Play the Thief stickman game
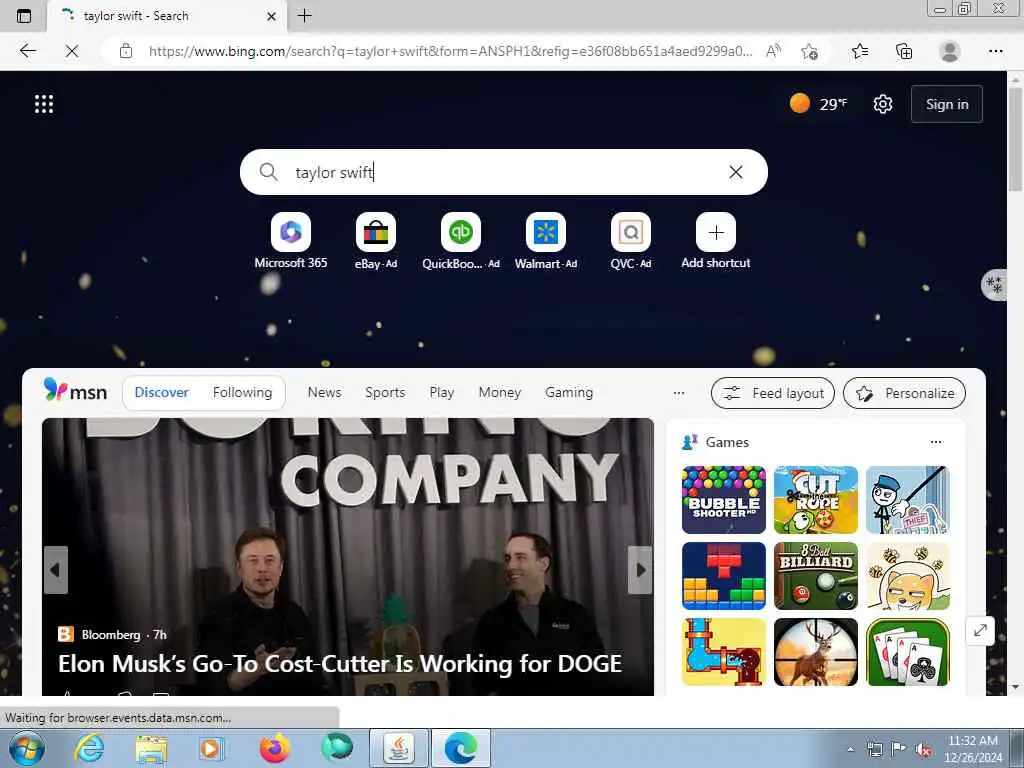 pyautogui.click(x=908, y=500)
